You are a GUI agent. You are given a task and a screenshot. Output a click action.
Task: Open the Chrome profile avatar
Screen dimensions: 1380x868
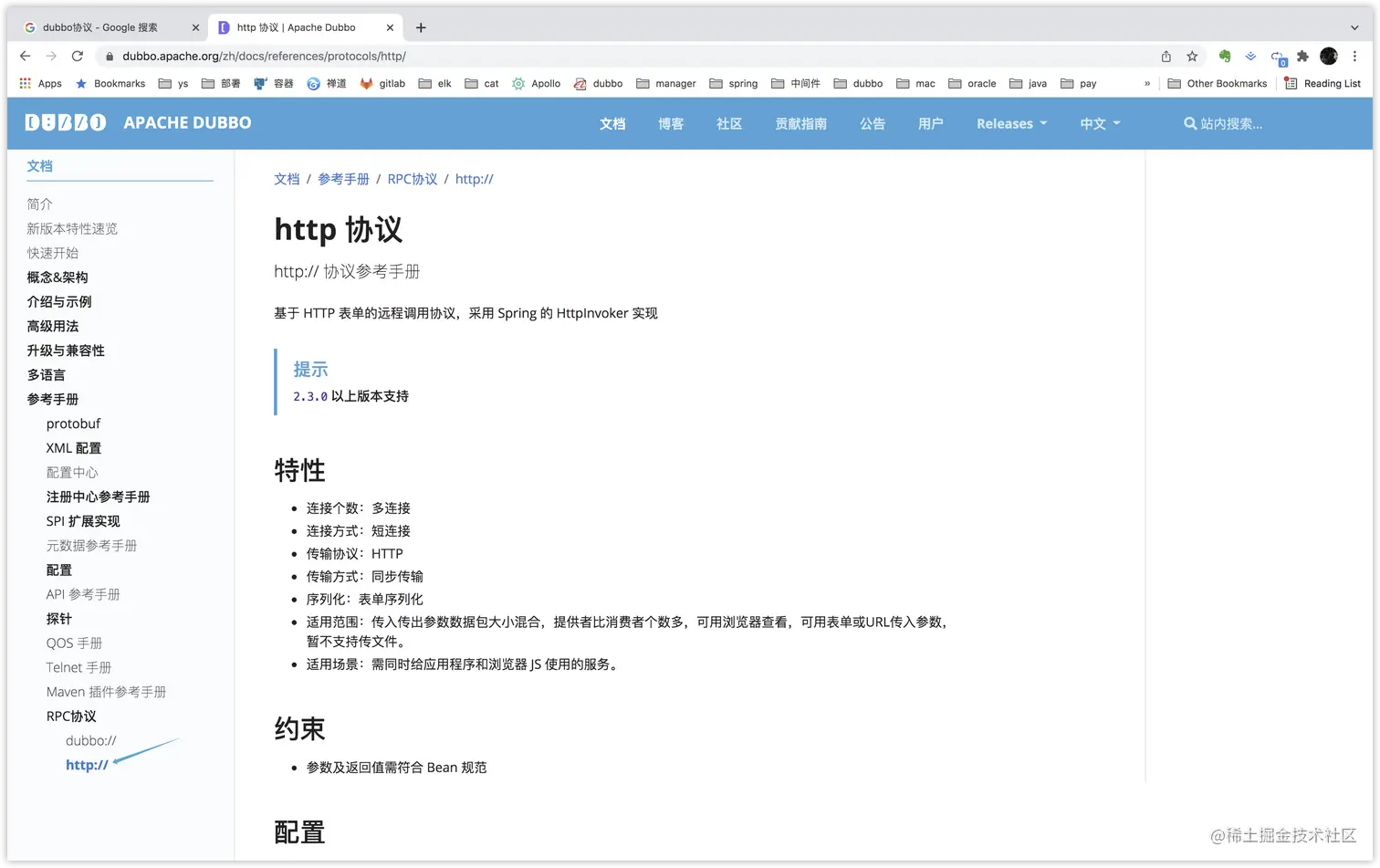point(1329,56)
